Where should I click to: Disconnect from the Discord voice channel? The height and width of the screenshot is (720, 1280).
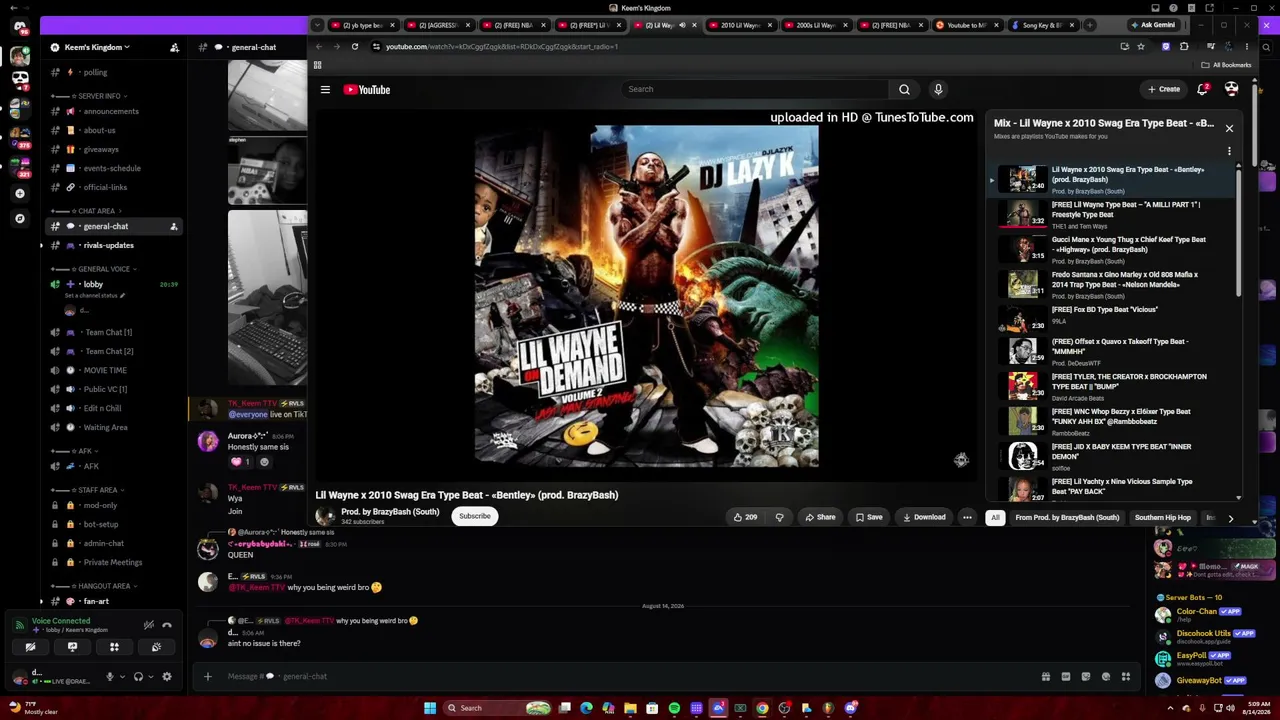coord(167,626)
